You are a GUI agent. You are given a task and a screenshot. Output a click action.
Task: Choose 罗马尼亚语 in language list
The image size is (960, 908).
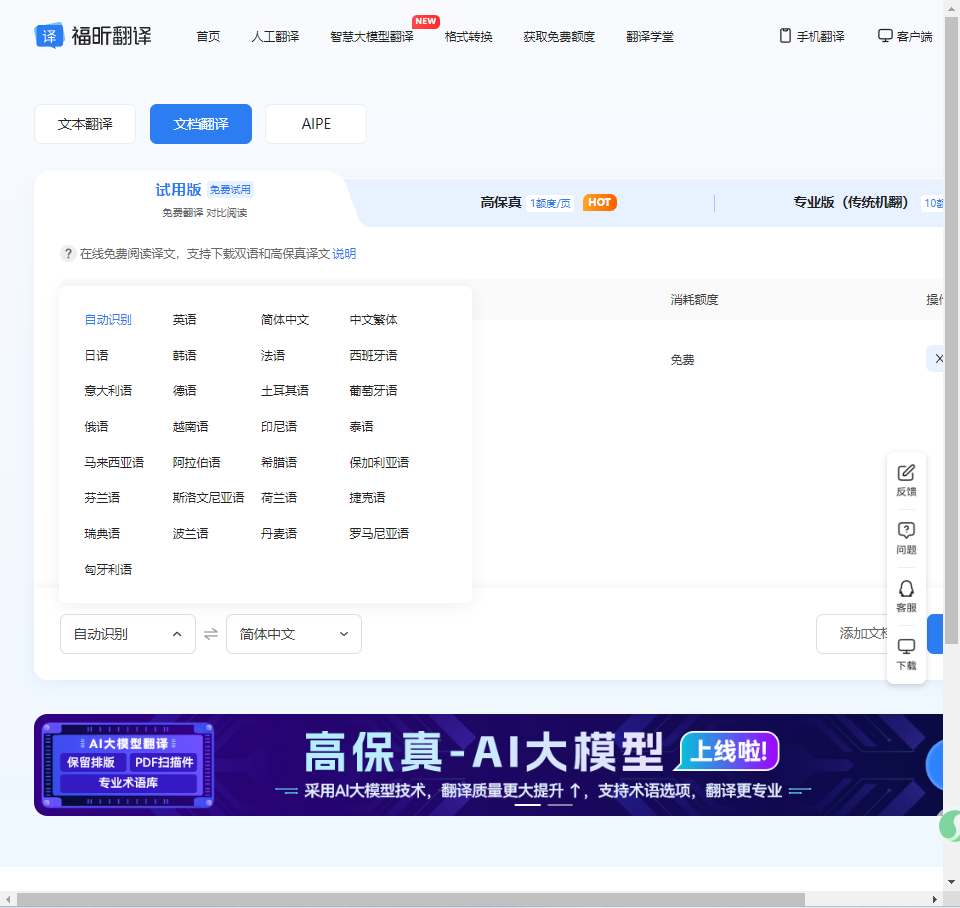[379, 533]
